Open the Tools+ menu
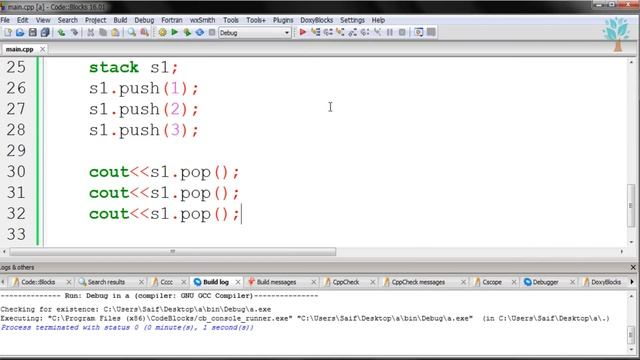The image size is (640, 360). pos(256,20)
